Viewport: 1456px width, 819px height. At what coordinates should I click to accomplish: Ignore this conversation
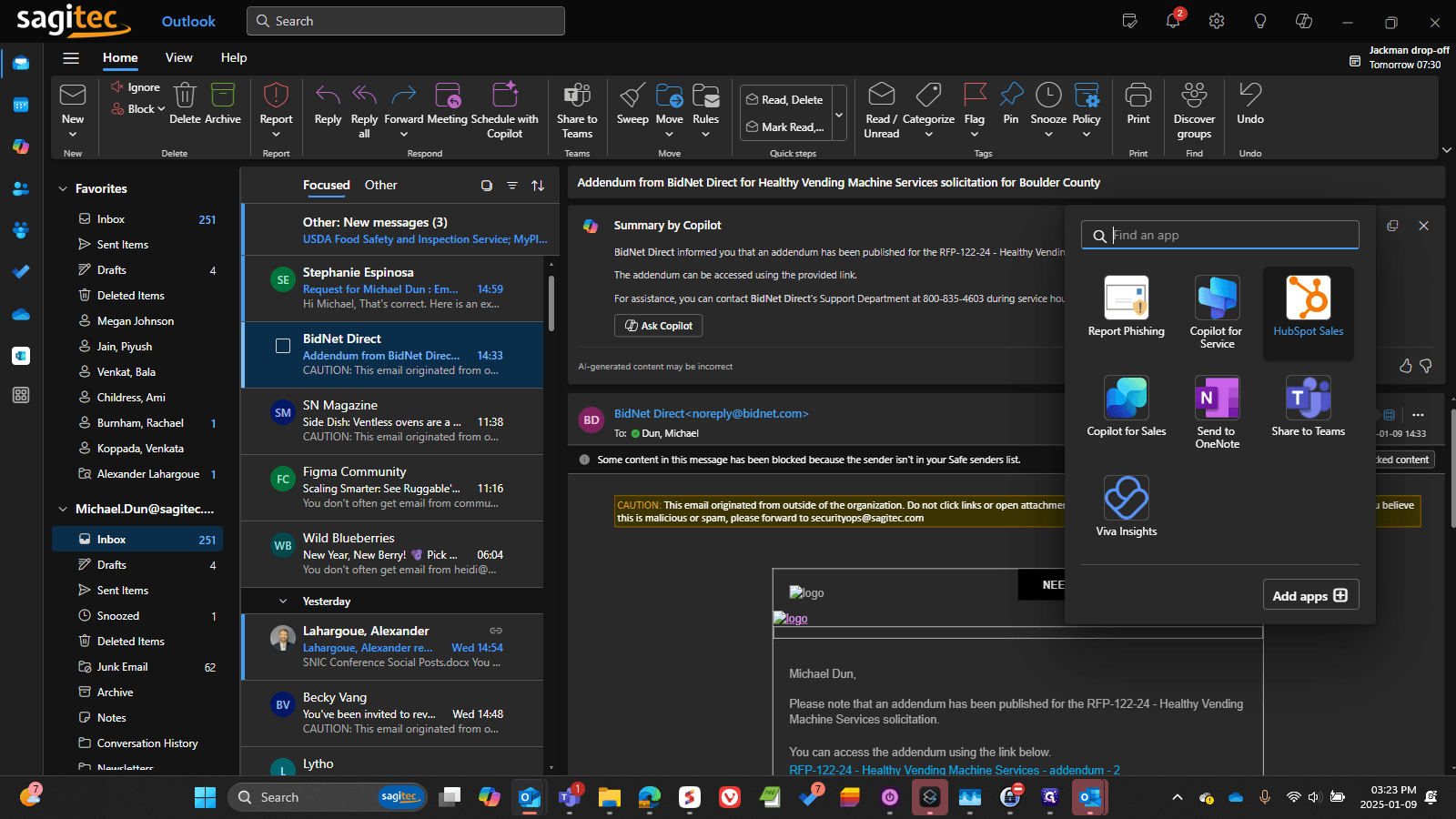click(136, 87)
